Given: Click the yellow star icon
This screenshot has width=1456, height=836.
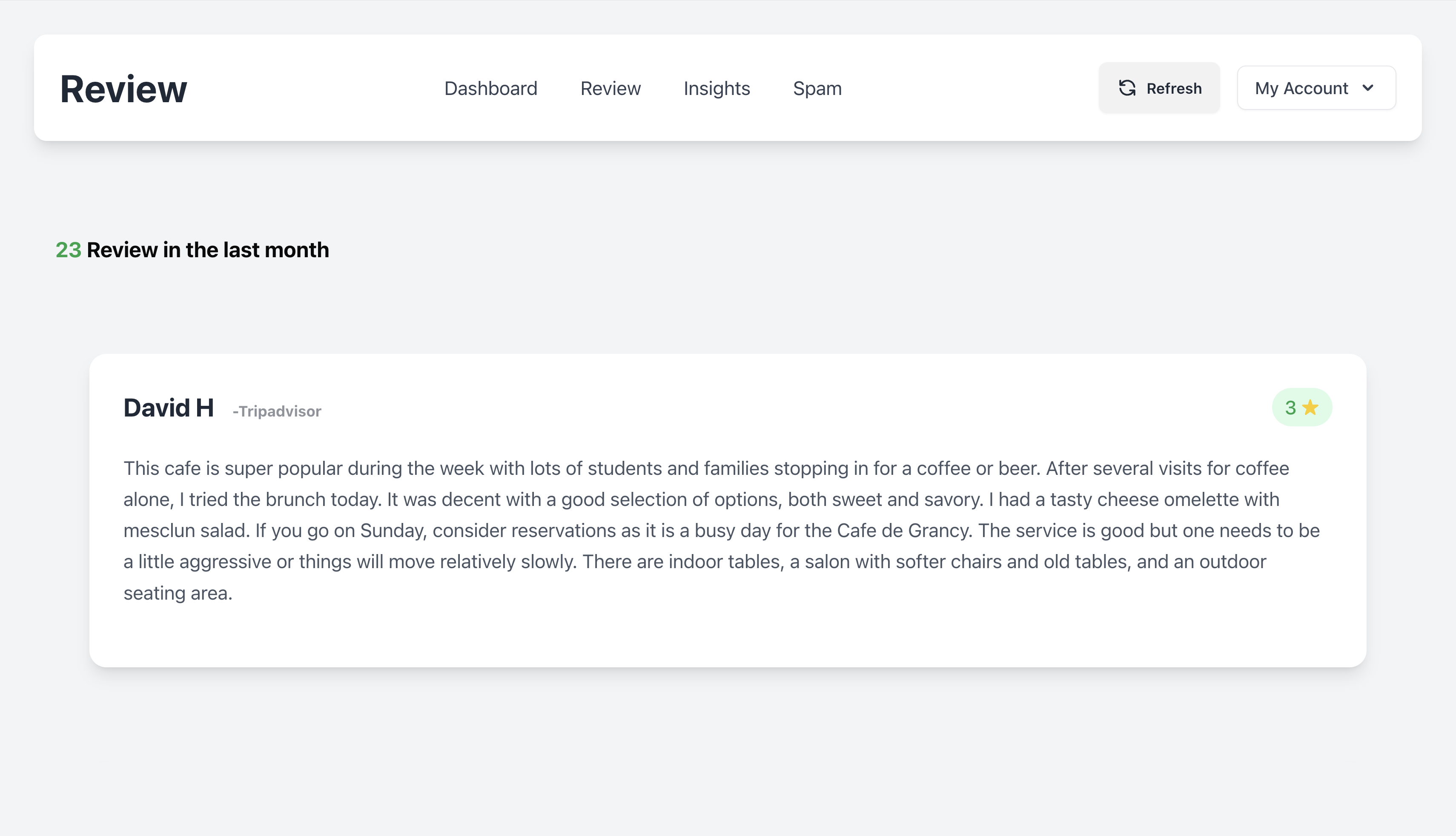Looking at the screenshot, I should 1310,408.
